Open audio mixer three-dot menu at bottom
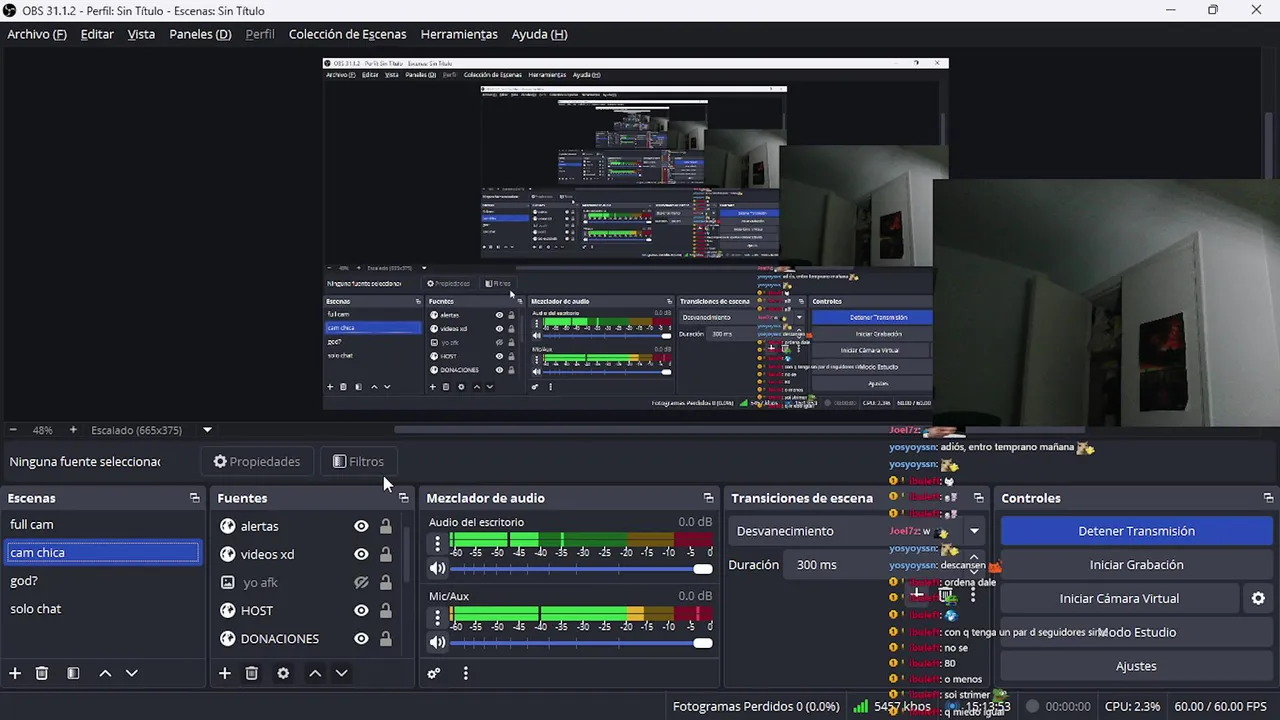This screenshot has height=720, width=1280. [x=465, y=673]
